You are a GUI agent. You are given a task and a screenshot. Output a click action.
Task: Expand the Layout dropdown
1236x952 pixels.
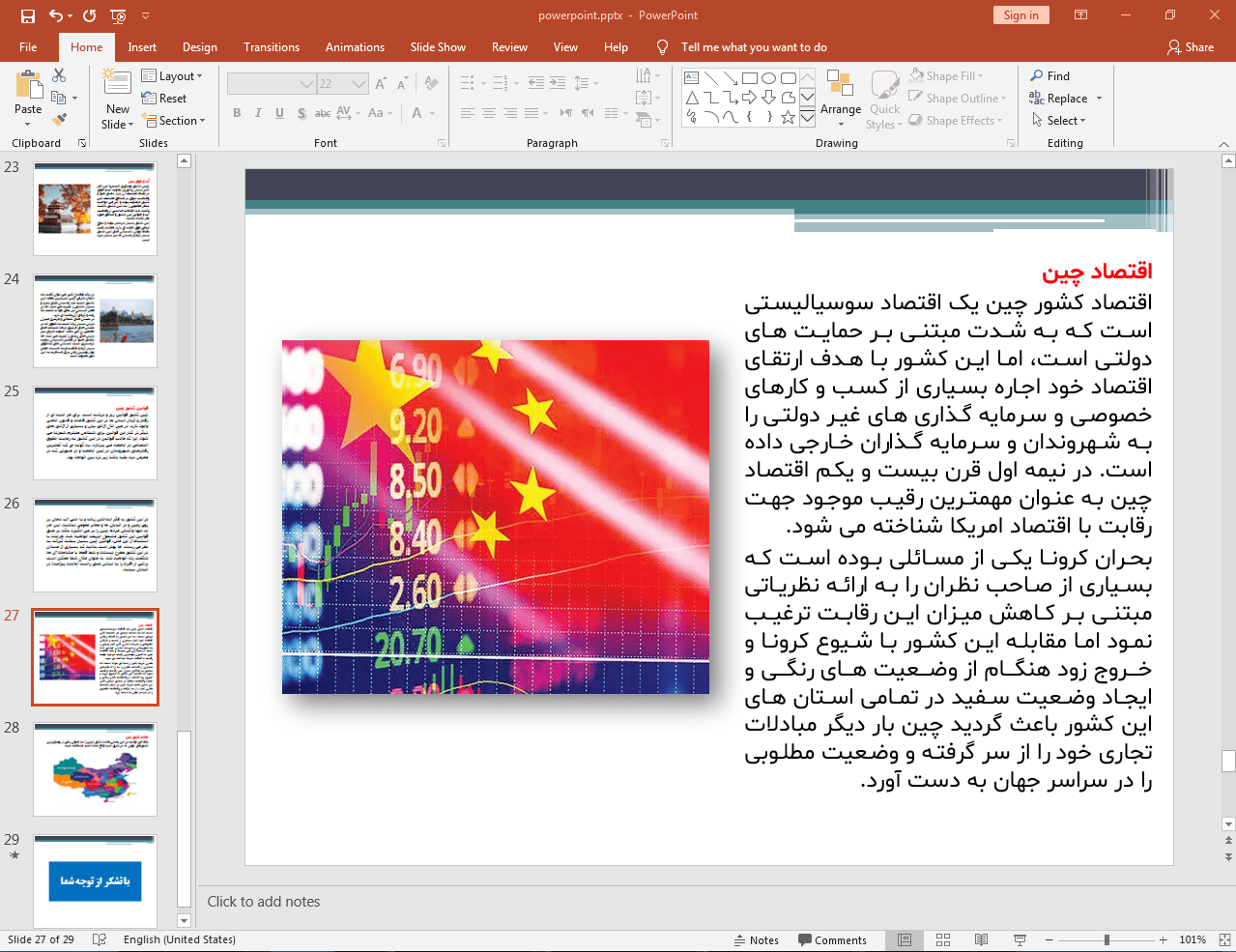pyautogui.click(x=172, y=76)
